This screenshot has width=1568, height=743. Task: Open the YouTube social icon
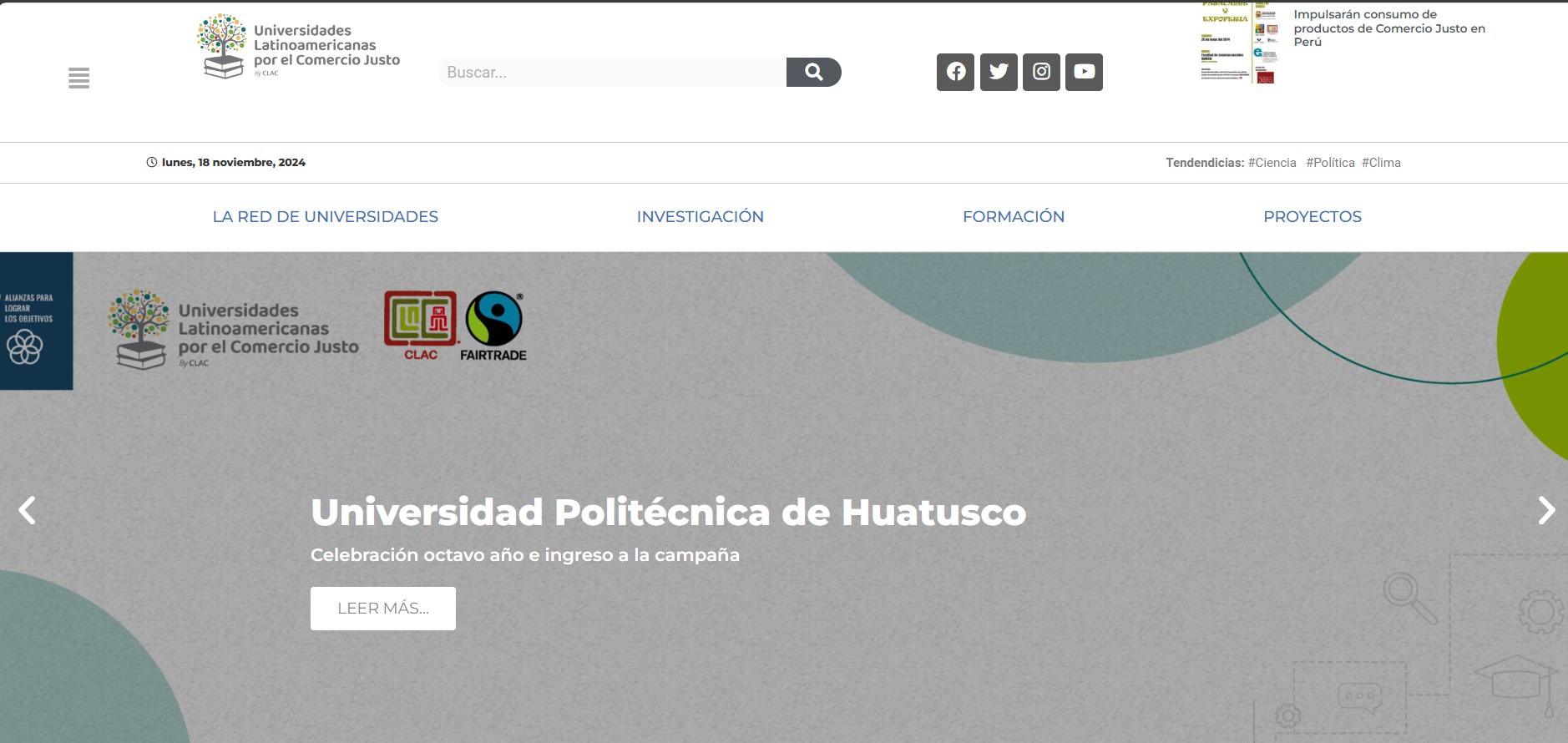(1085, 72)
